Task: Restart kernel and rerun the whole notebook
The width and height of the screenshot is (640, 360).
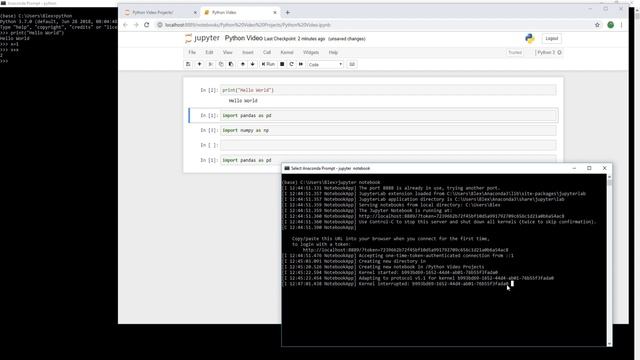Action: click(301, 64)
